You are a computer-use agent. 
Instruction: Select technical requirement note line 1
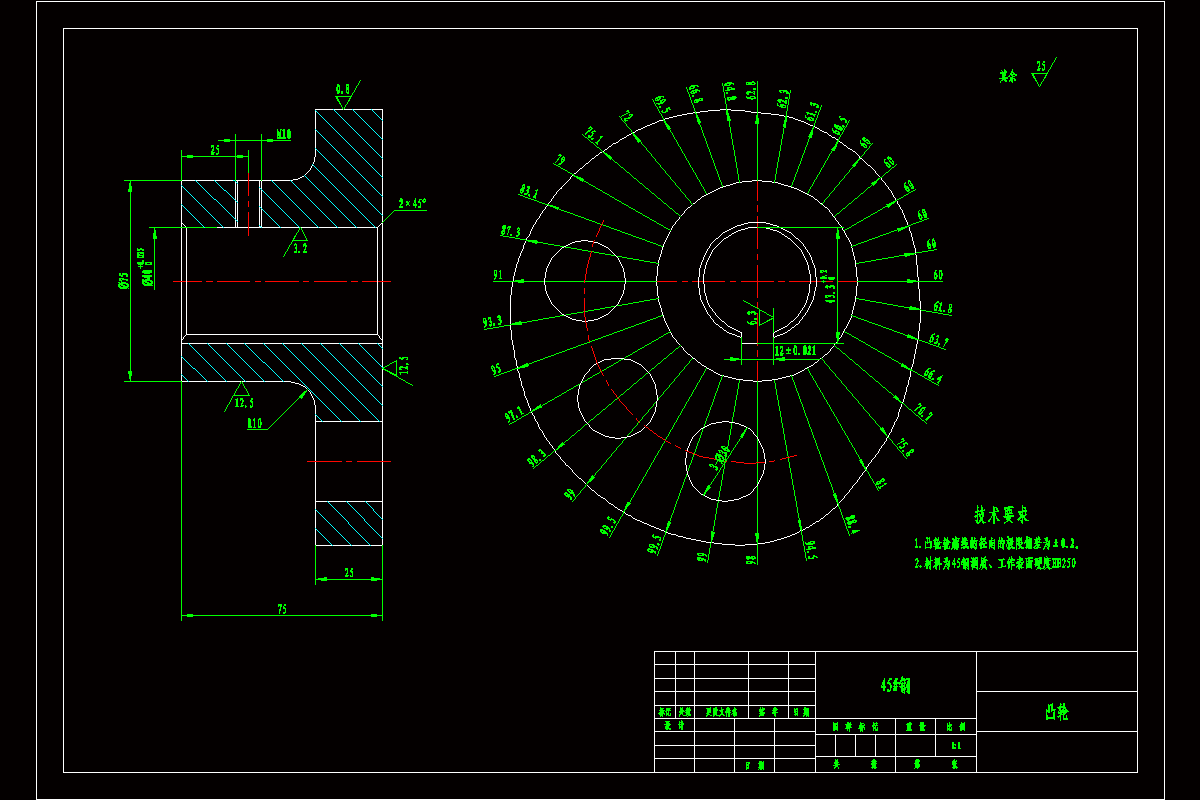[x=996, y=544]
